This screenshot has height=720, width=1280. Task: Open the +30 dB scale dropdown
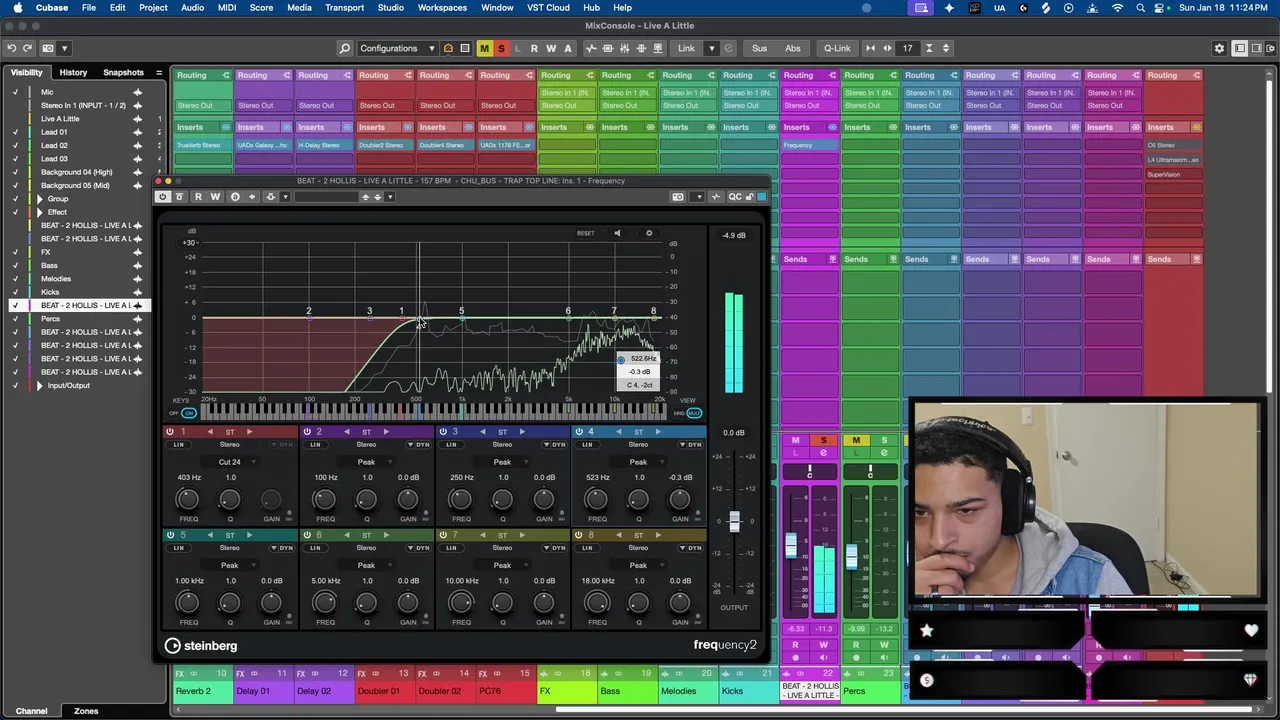click(x=188, y=242)
